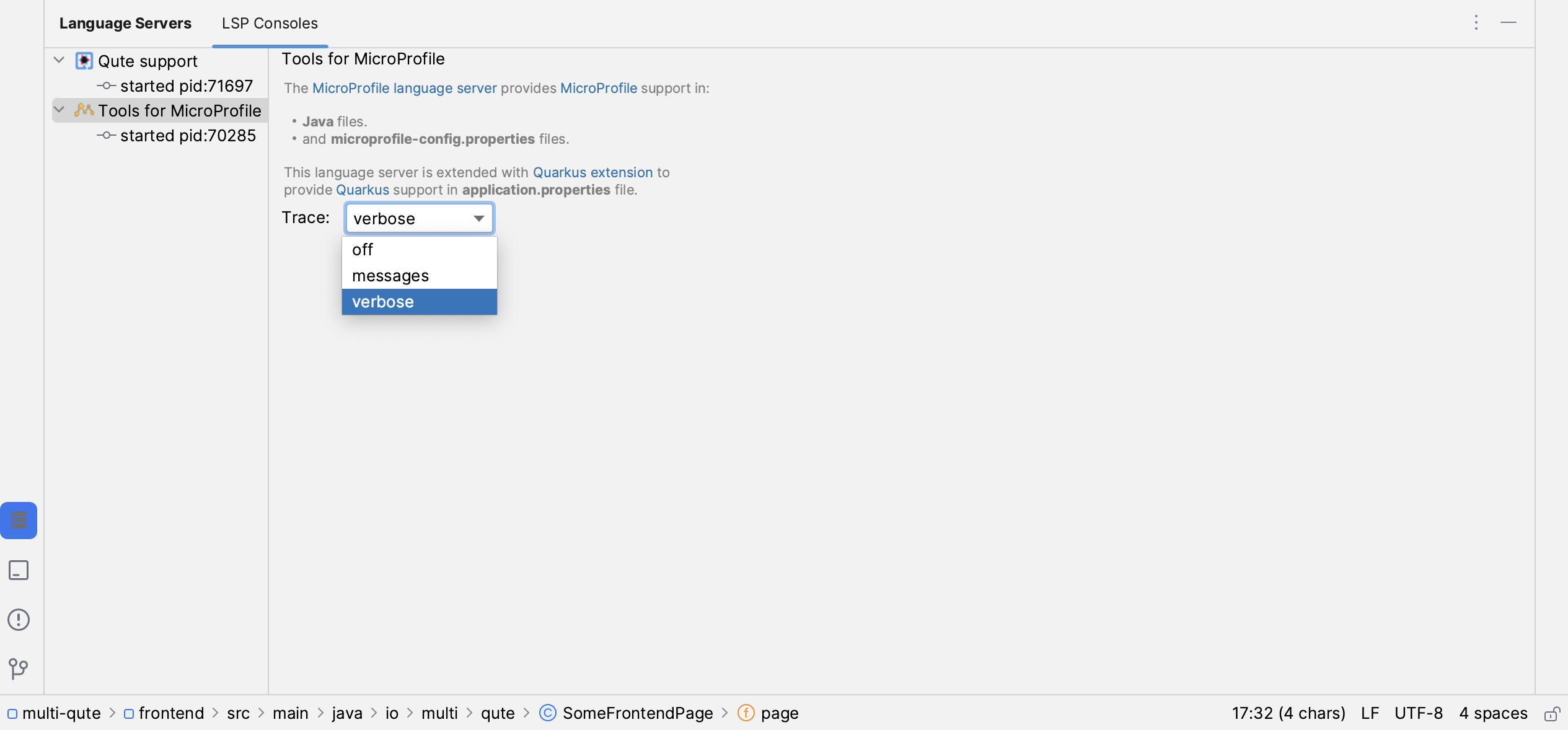This screenshot has width=1568, height=730.
Task: Open the Terminal tool window icon
Action: 19,570
